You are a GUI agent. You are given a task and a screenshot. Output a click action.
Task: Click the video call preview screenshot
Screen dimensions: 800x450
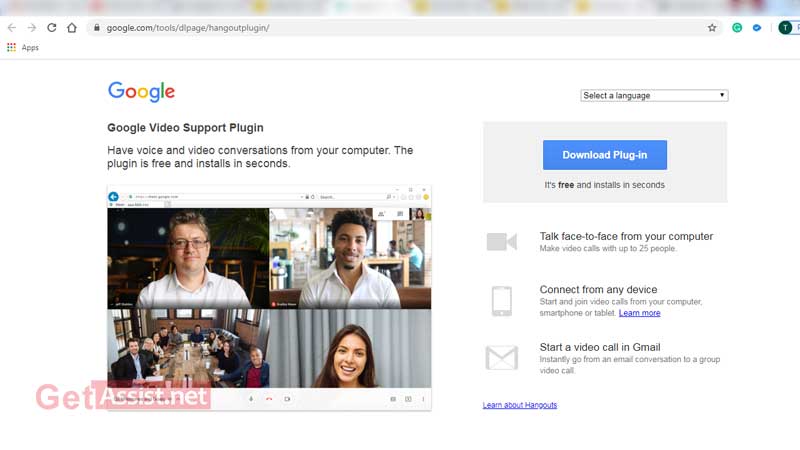pyautogui.click(x=269, y=297)
